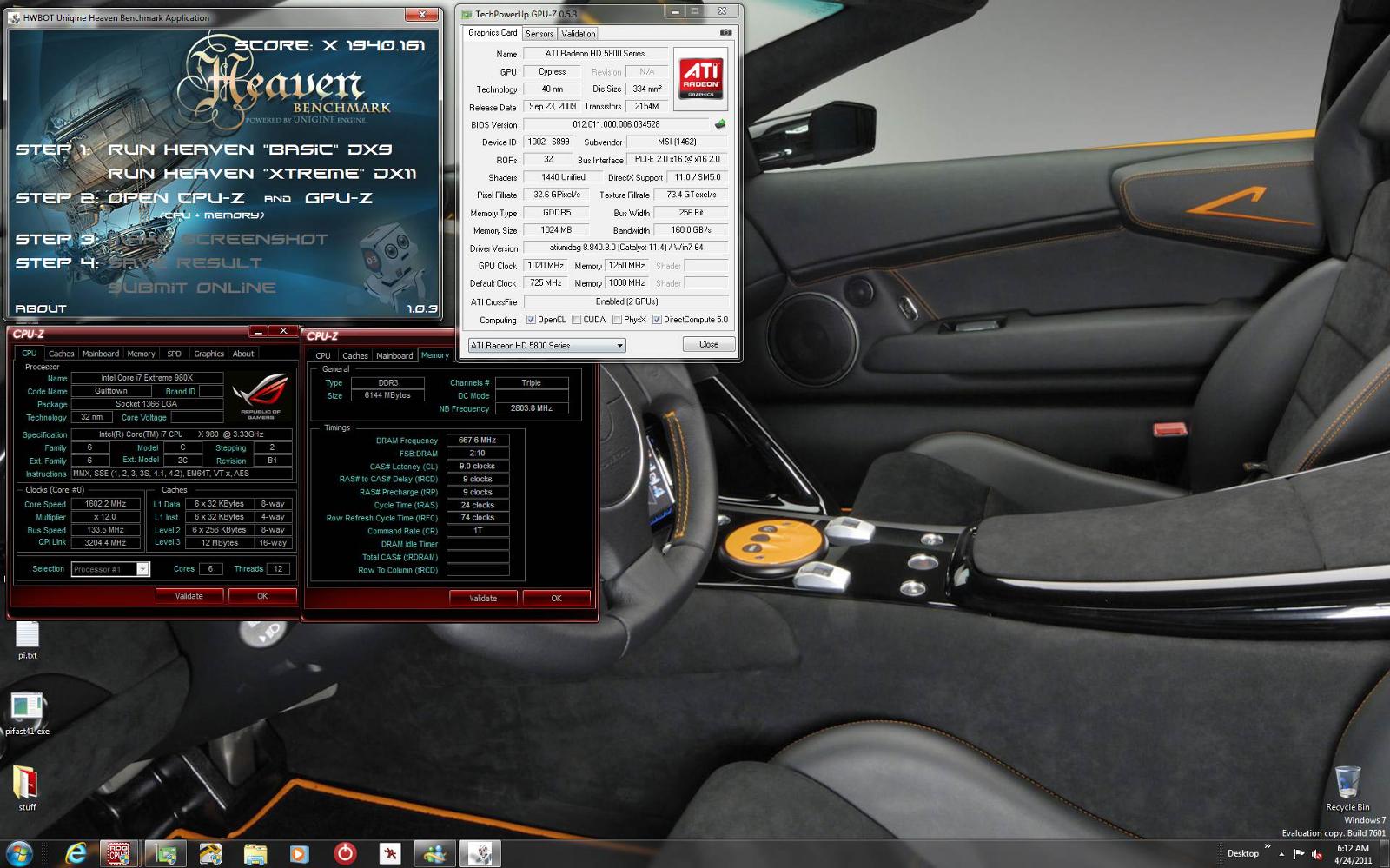
Task: Click the BIOS Version field in GPU-Z
Action: tap(616, 124)
